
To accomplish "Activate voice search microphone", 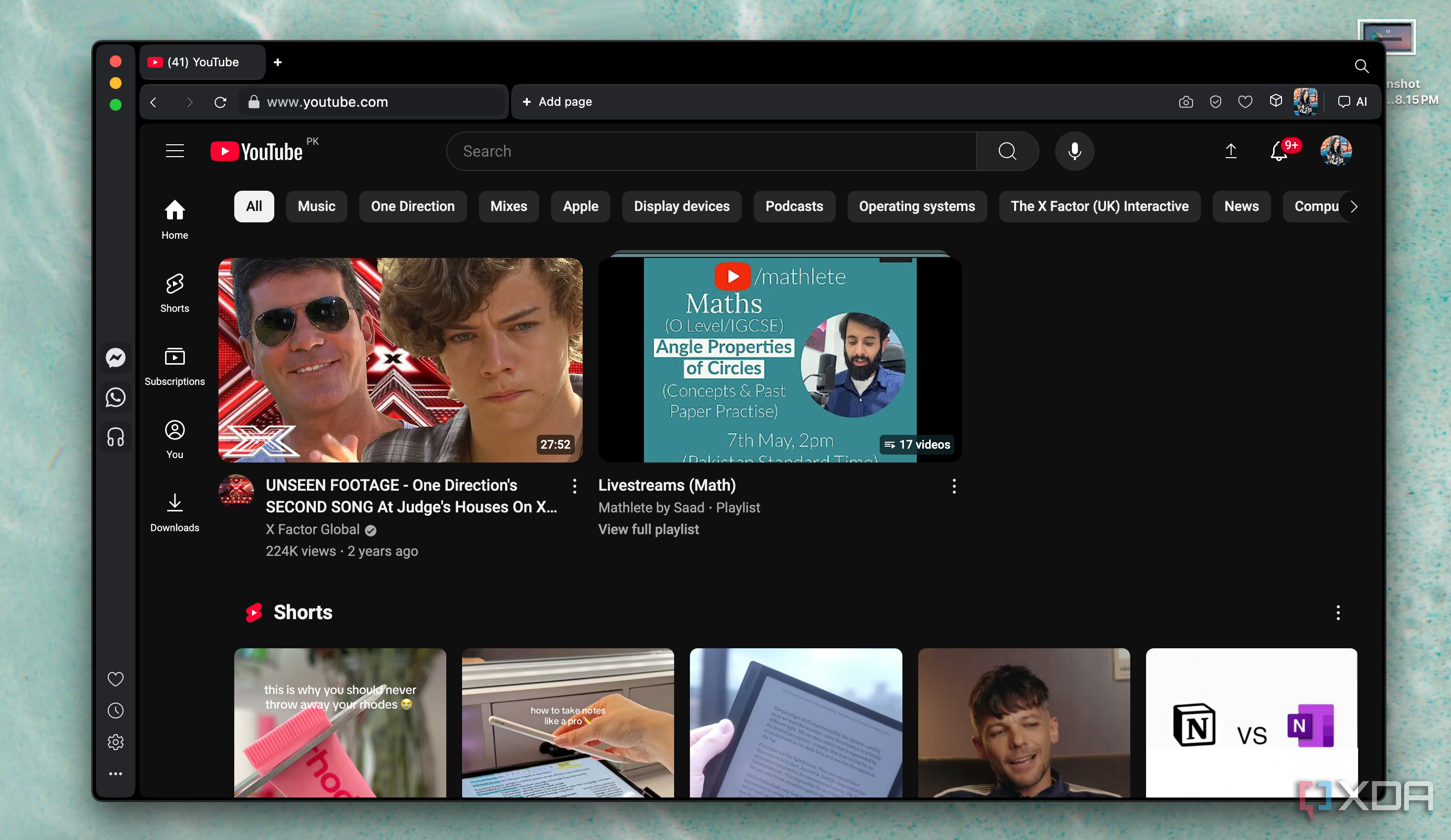I will (x=1074, y=151).
